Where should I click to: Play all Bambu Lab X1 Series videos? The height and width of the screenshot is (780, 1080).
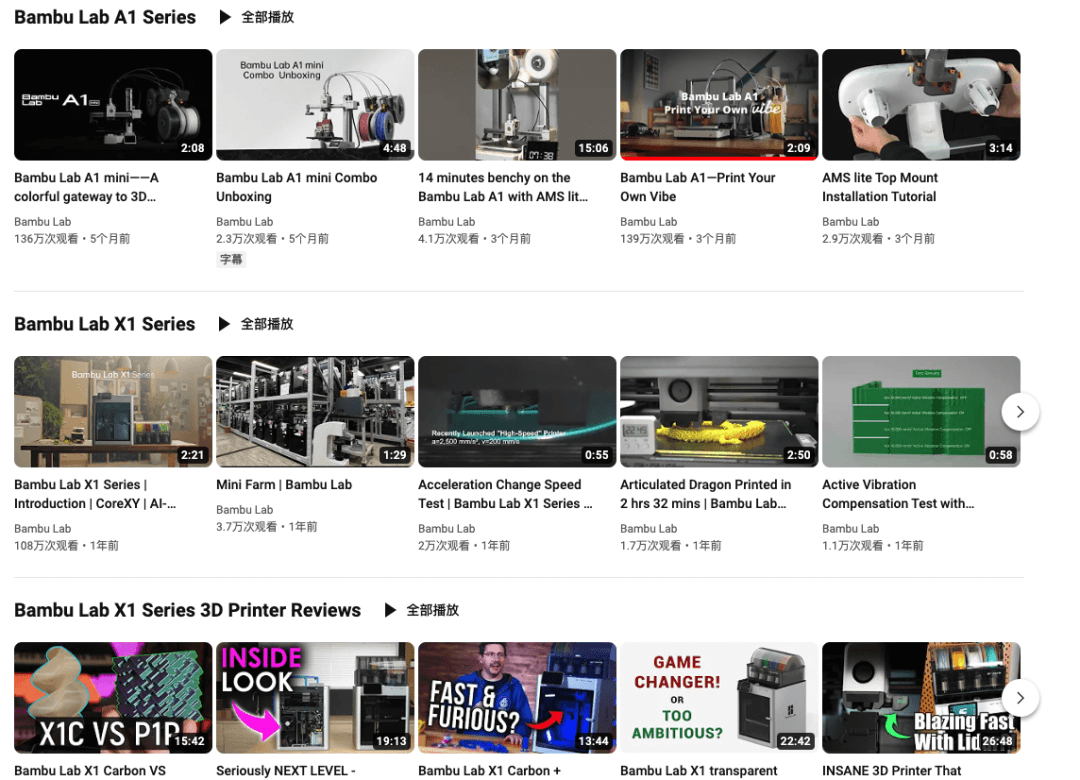256,324
